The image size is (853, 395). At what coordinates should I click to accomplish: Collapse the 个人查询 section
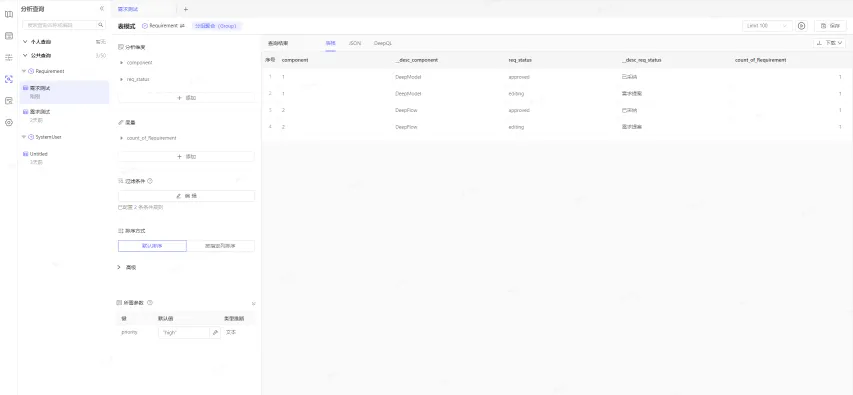[25, 41]
